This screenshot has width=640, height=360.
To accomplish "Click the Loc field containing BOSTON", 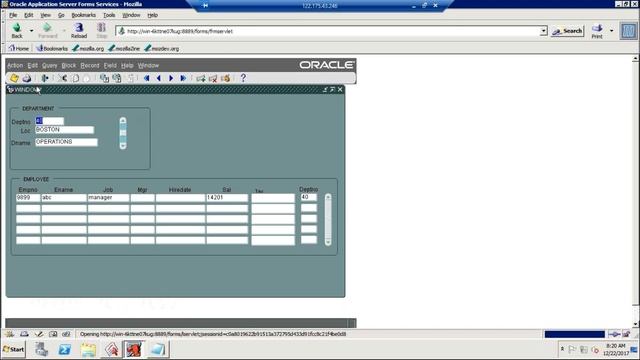I will (x=64, y=130).
